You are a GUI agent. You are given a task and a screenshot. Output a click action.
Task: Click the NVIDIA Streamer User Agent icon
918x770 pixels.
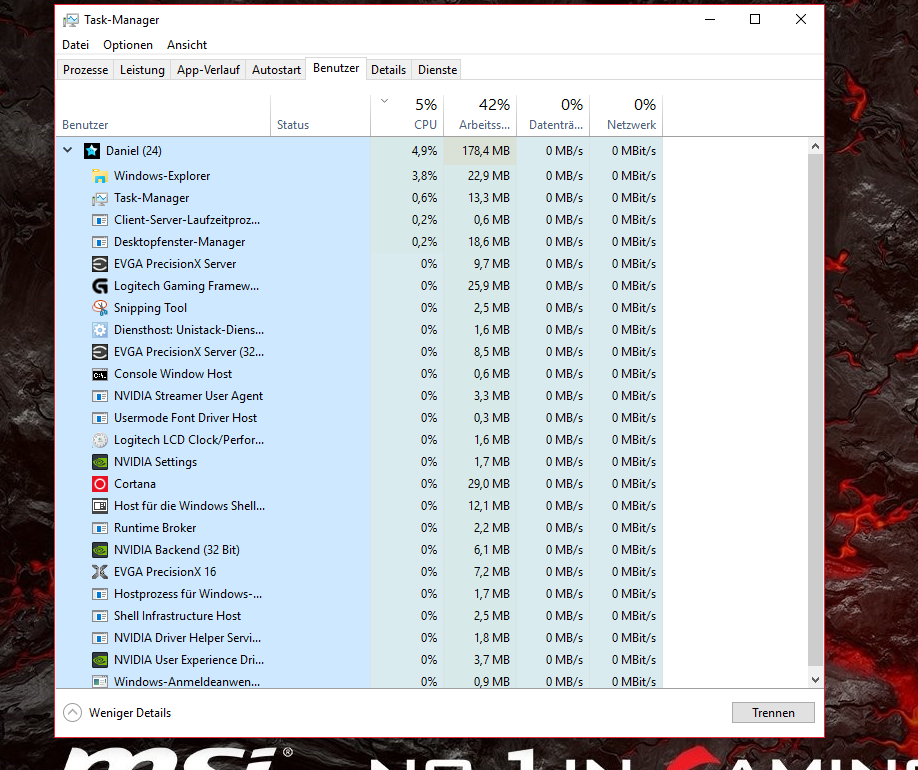[x=100, y=396]
